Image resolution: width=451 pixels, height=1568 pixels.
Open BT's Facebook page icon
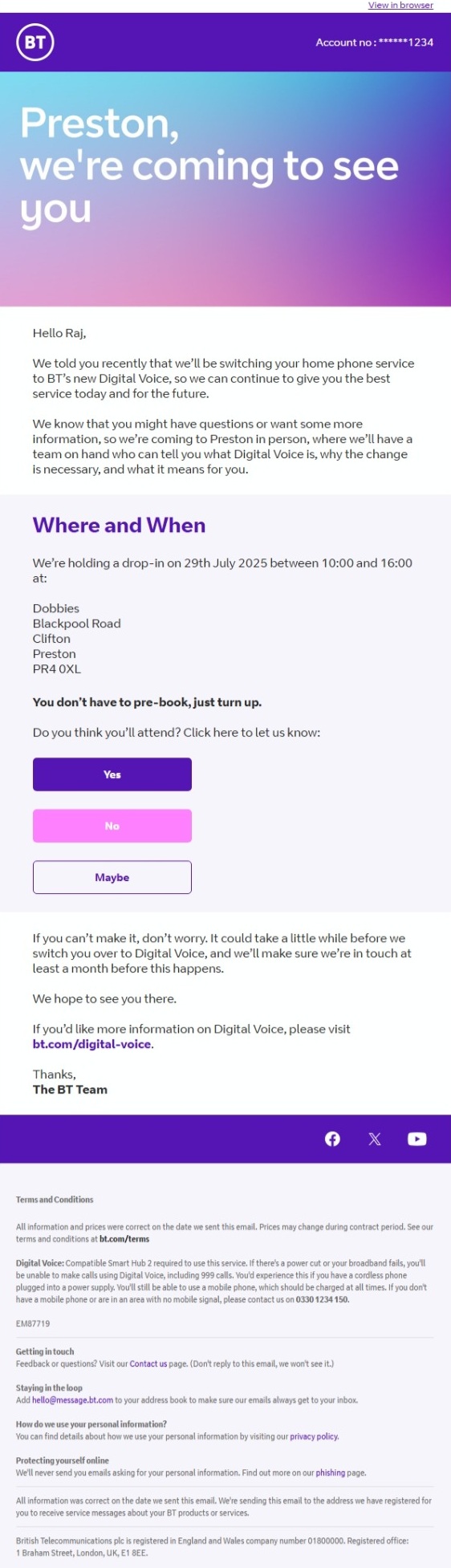[332, 1139]
